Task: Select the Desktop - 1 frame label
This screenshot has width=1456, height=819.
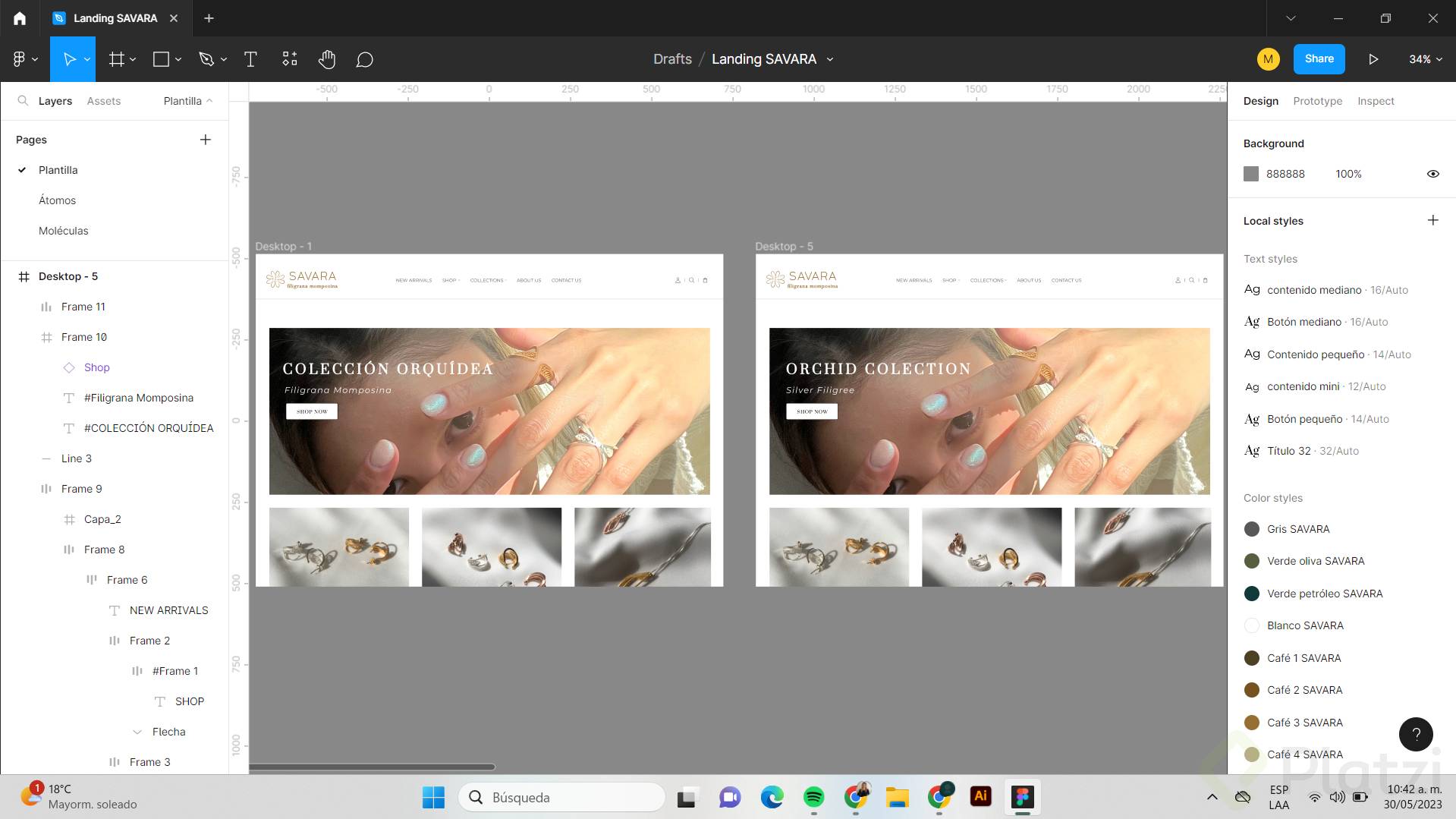Action: click(x=283, y=247)
